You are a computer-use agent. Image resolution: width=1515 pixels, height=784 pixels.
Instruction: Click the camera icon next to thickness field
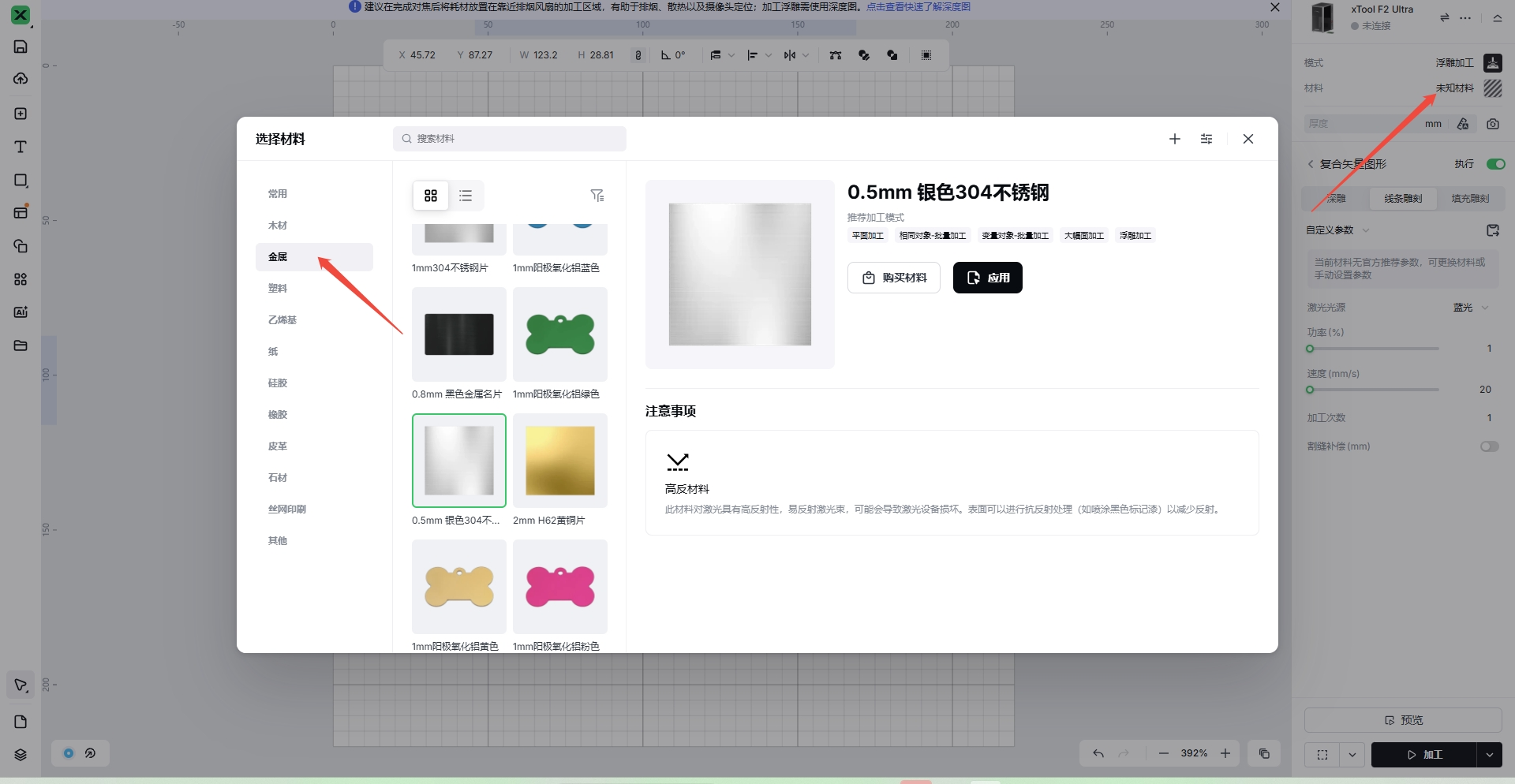1493,124
